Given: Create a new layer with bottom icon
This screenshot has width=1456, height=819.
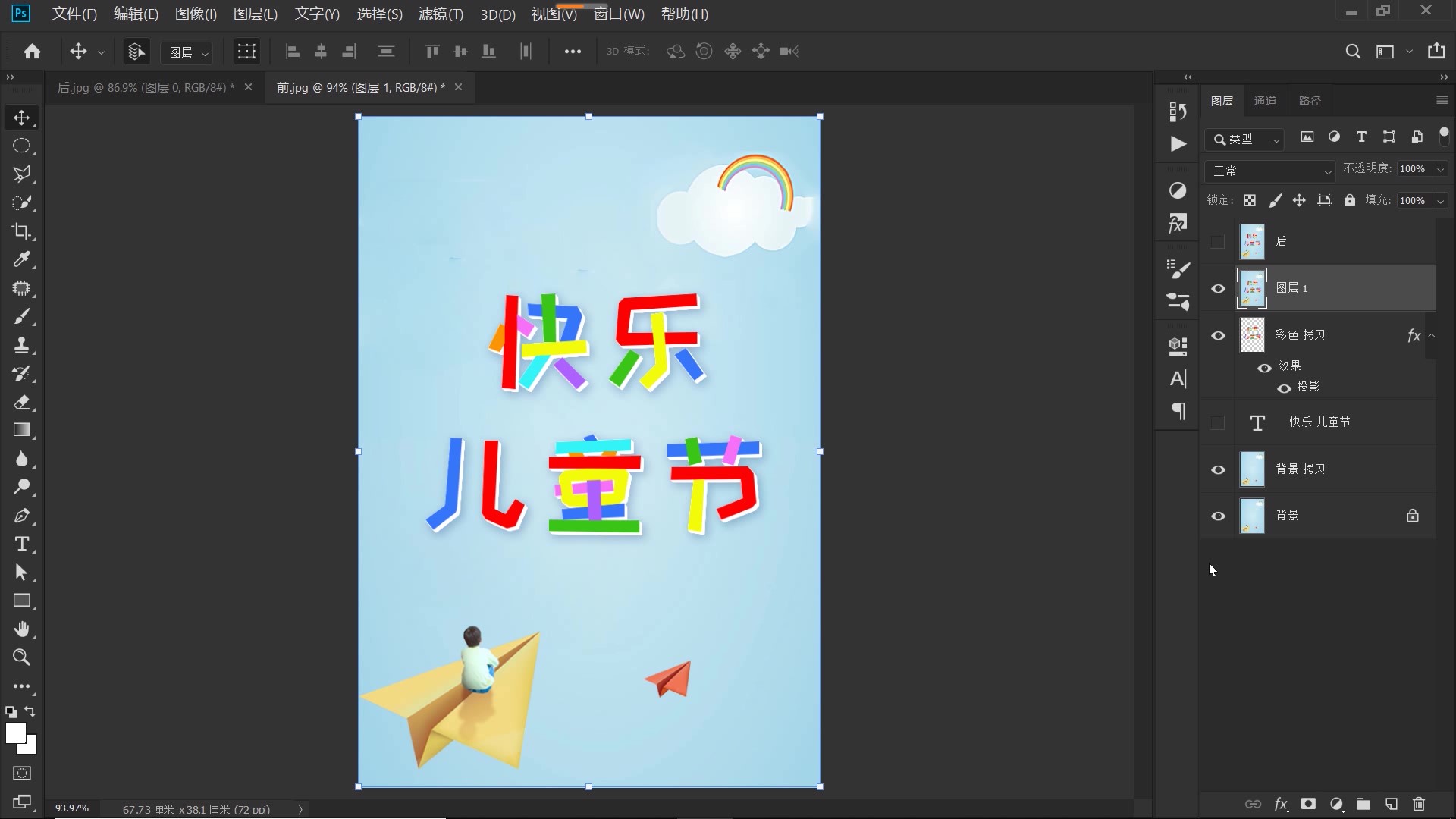Looking at the screenshot, I should 1391,804.
